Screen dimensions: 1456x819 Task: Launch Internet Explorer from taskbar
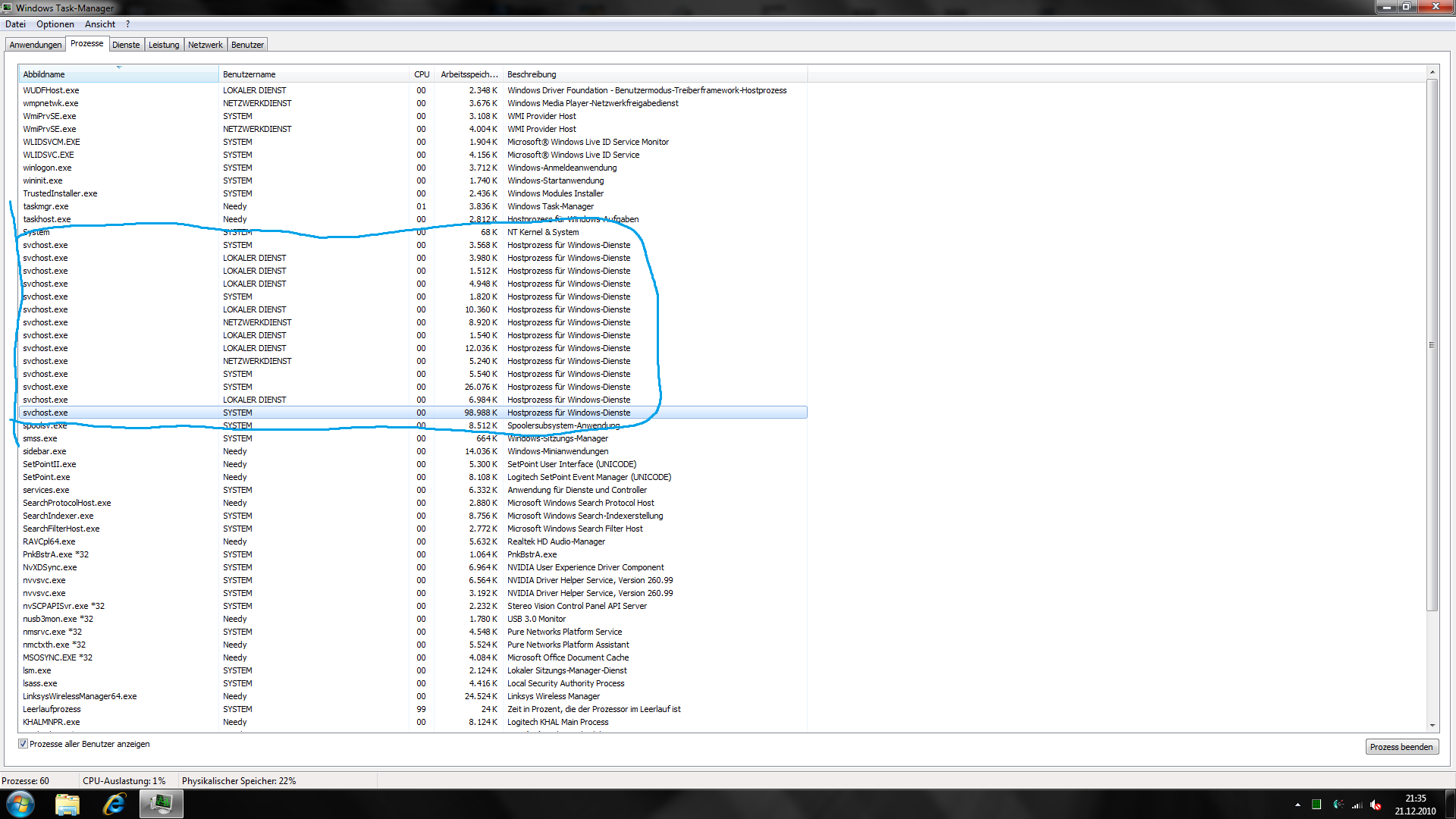click(x=114, y=804)
